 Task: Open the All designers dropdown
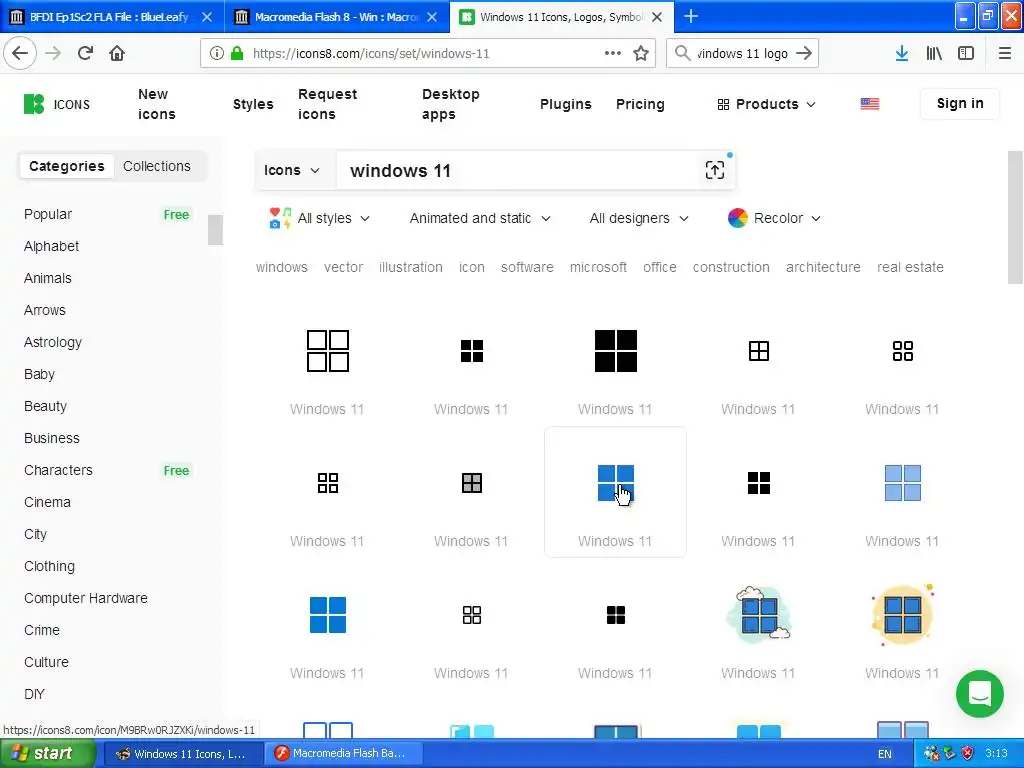pos(639,218)
